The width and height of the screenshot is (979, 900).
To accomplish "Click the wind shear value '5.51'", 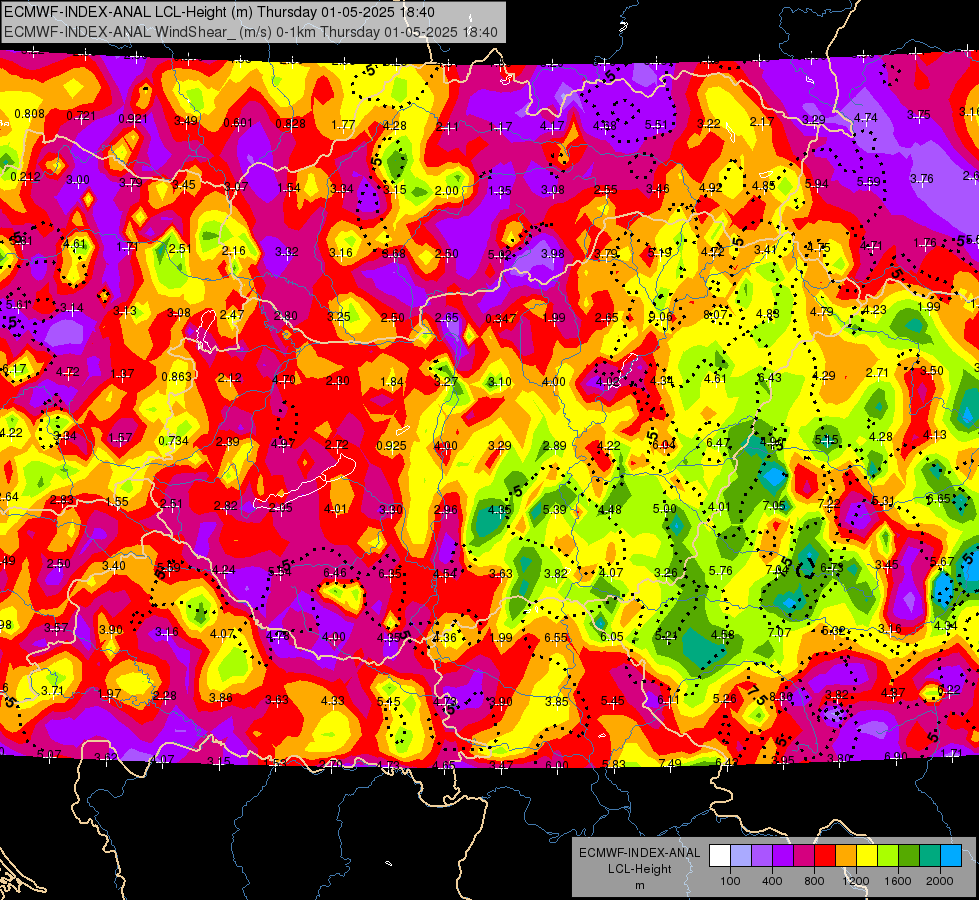I will [x=656, y=124].
